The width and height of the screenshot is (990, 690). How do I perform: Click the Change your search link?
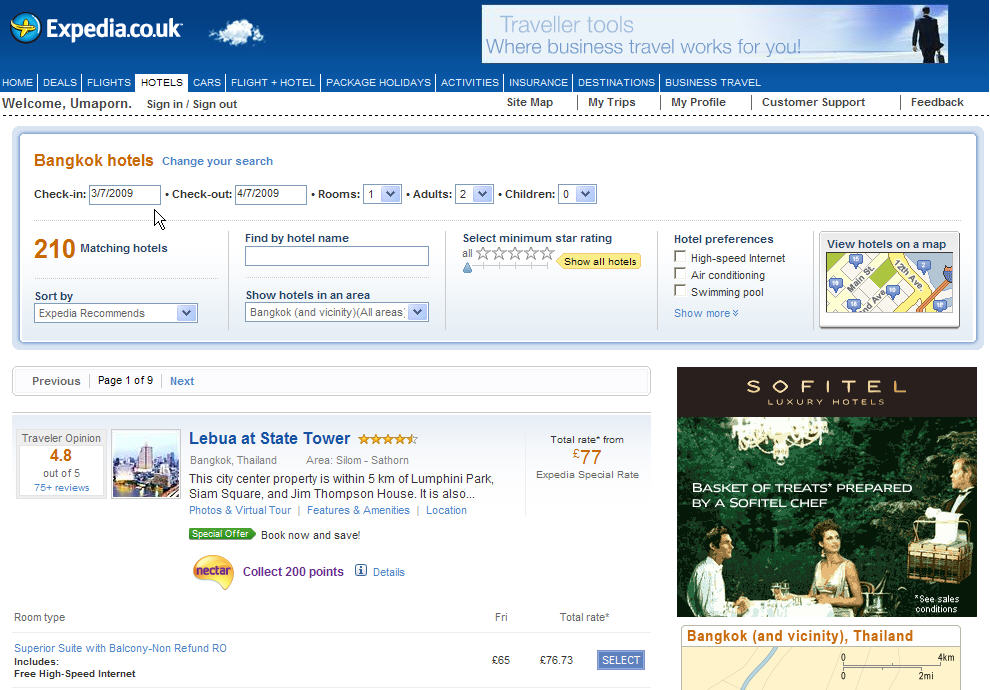(217, 161)
